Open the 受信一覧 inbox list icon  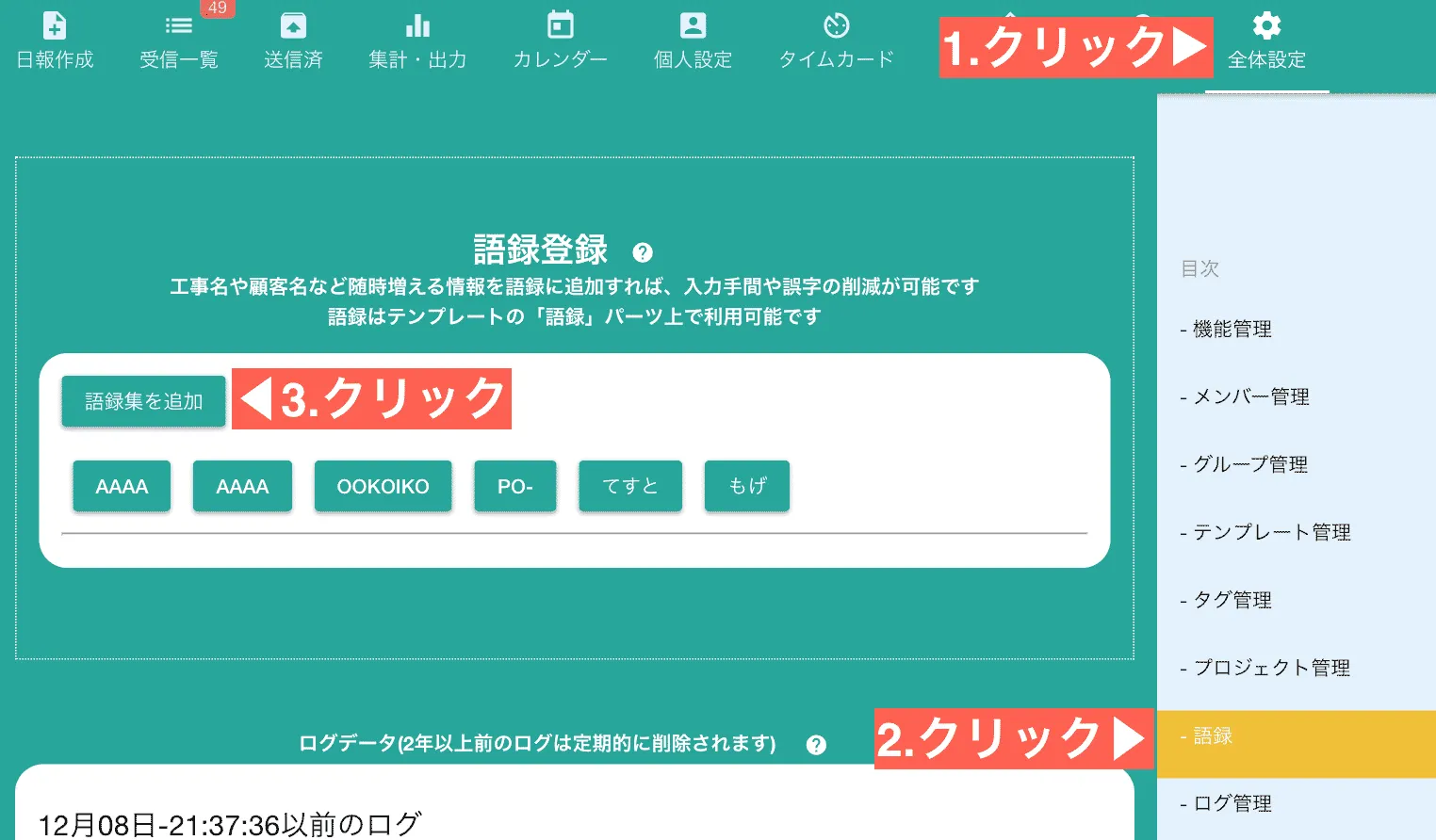(178, 38)
